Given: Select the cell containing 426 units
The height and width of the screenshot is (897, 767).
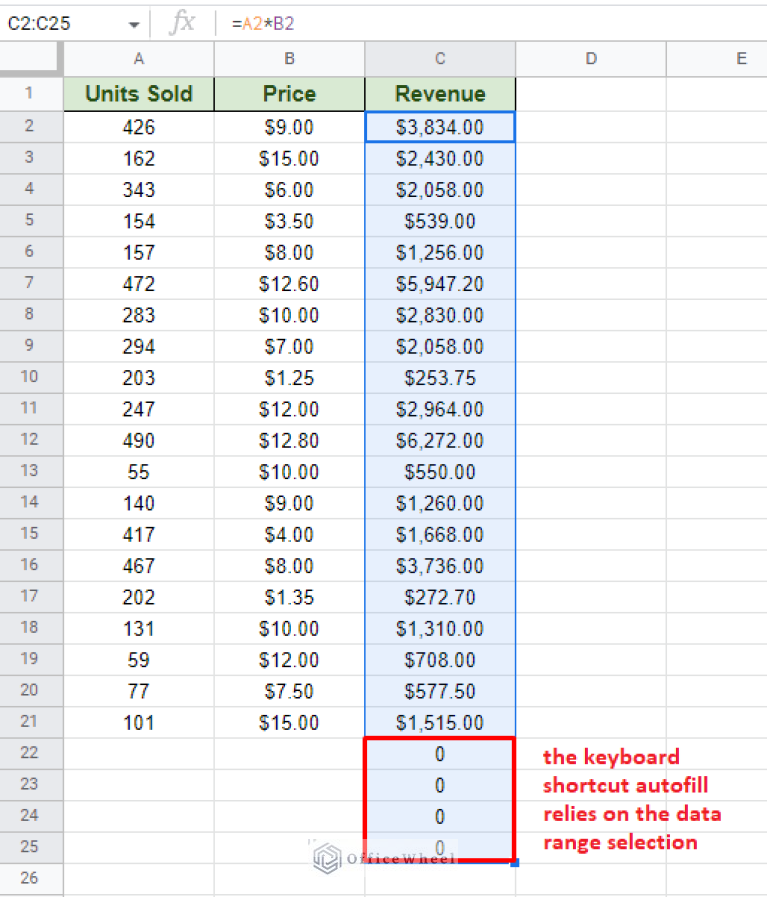Looking at the screenshot, I should [x=138, y=126].
